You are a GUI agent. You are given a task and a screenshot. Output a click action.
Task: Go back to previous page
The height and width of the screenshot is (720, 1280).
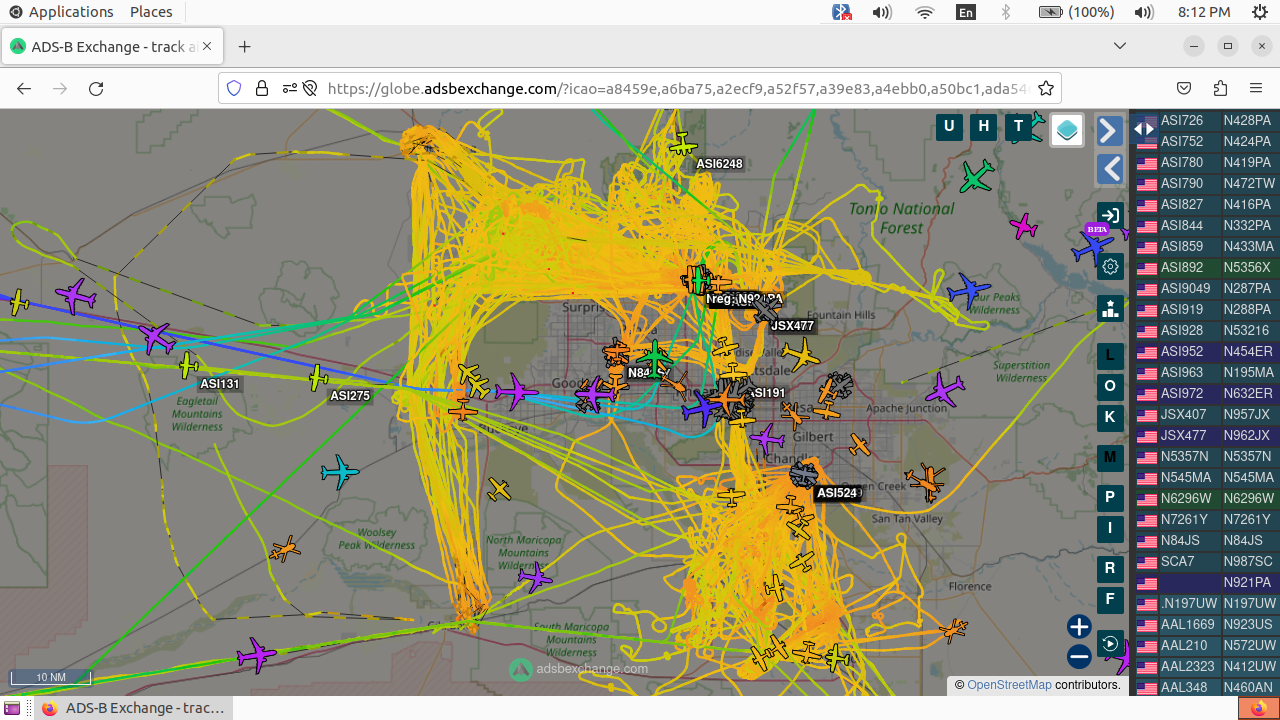tap(24, 88)
